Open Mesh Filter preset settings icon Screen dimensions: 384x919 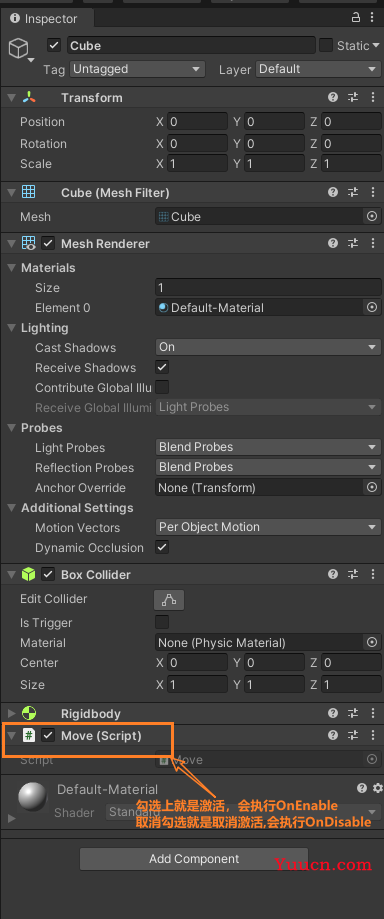[x=353, y=192]
